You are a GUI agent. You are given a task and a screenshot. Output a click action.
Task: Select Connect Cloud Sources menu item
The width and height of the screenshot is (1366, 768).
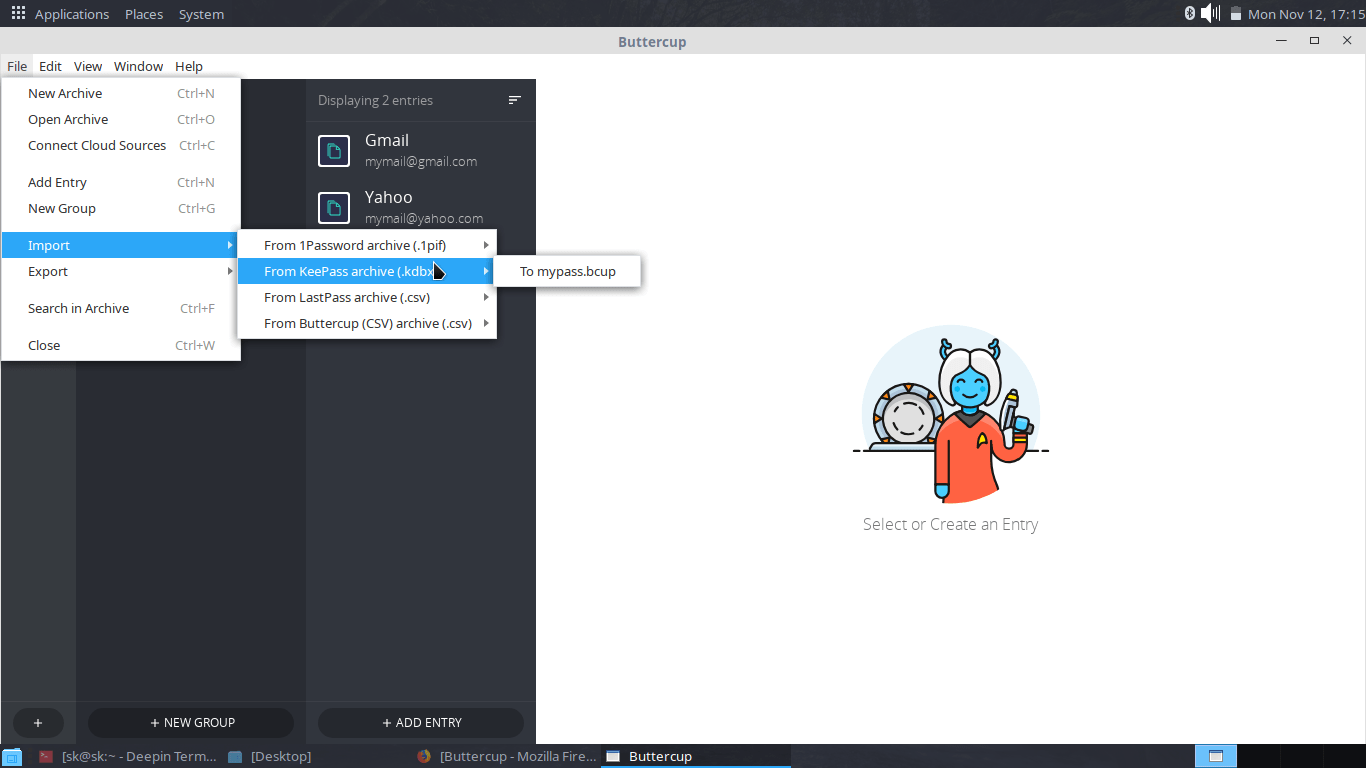click(97, 145)
